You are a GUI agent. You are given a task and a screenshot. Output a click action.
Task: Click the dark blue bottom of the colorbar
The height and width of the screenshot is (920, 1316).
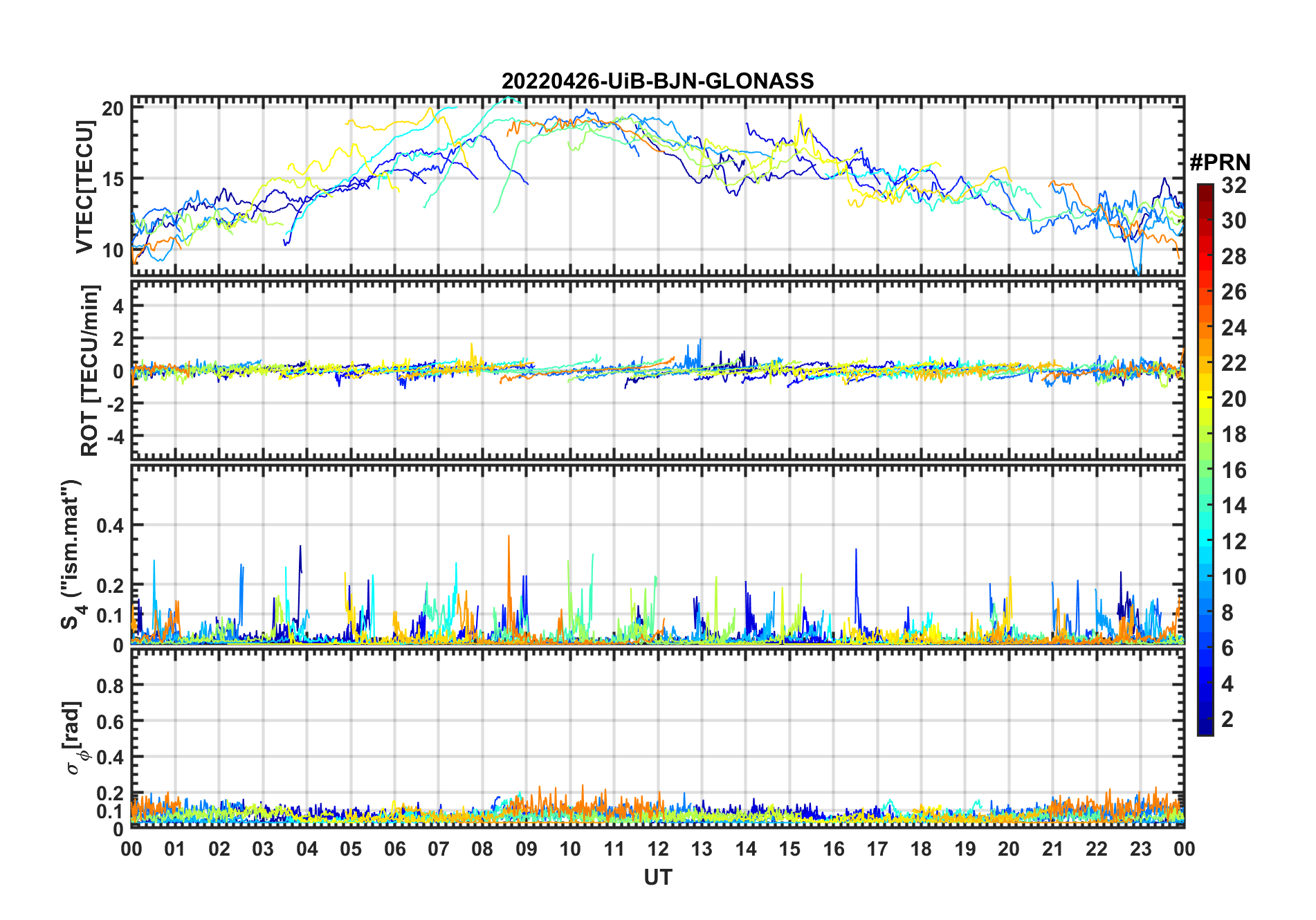point(1205,728)
